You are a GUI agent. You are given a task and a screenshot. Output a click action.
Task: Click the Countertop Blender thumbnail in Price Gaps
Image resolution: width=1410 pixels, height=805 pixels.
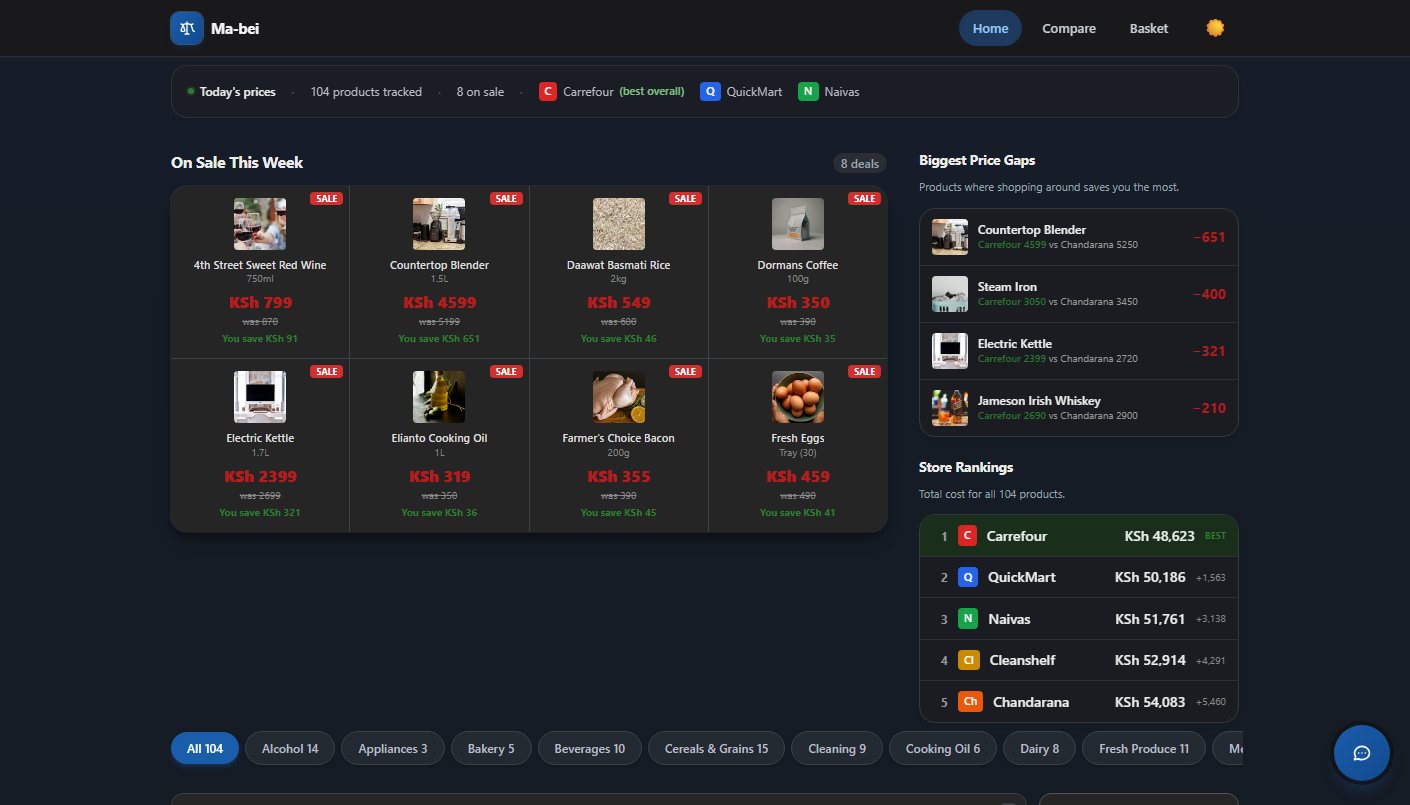[x=950, y=237]
